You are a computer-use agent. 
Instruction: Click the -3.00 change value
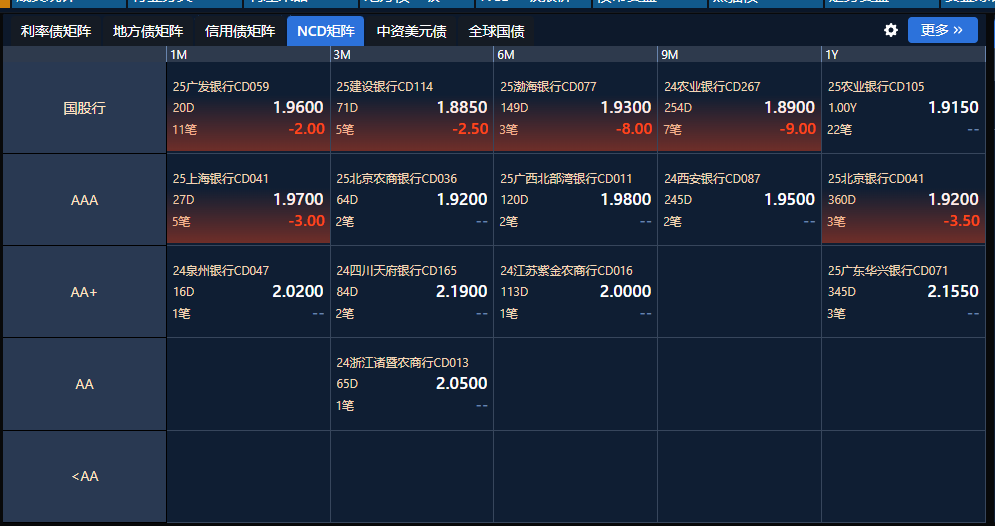[x=306, y=221]
